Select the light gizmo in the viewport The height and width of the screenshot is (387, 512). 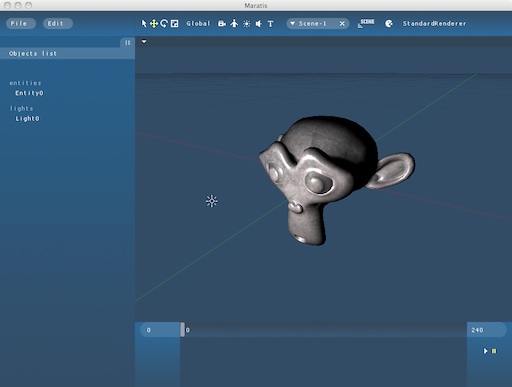click(212, 201)
